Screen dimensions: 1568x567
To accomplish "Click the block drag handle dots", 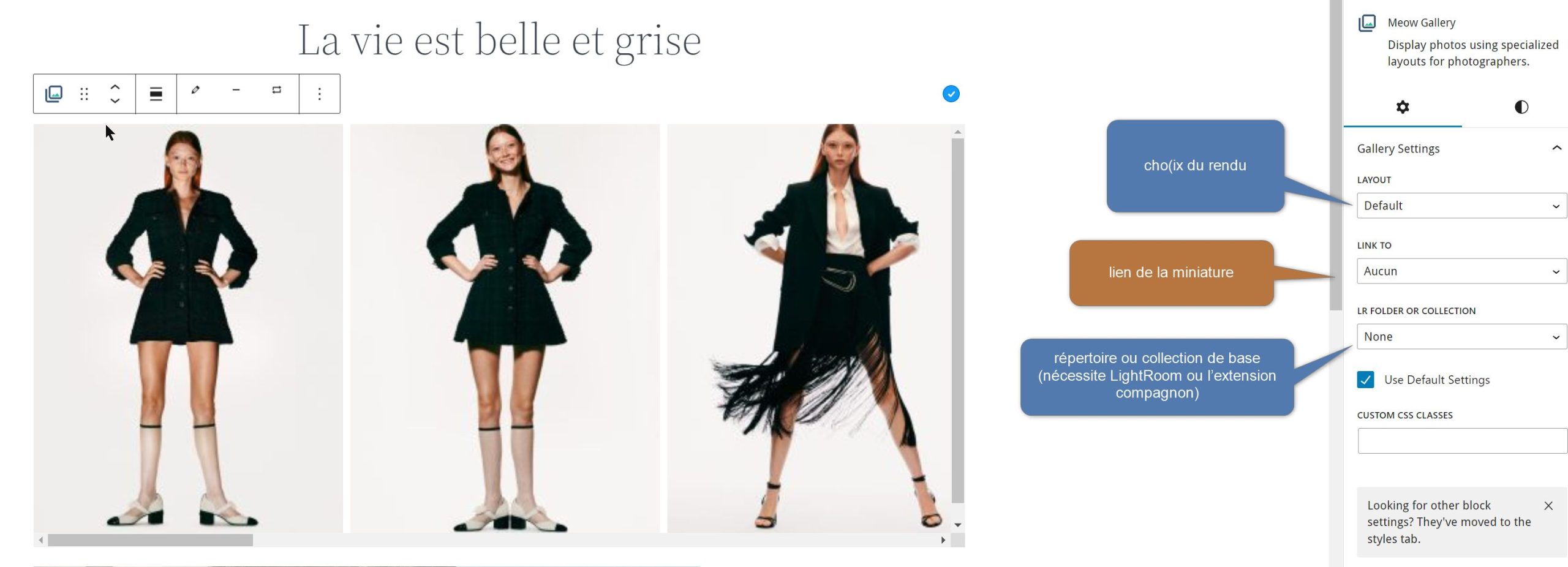I will click(84, 94).
